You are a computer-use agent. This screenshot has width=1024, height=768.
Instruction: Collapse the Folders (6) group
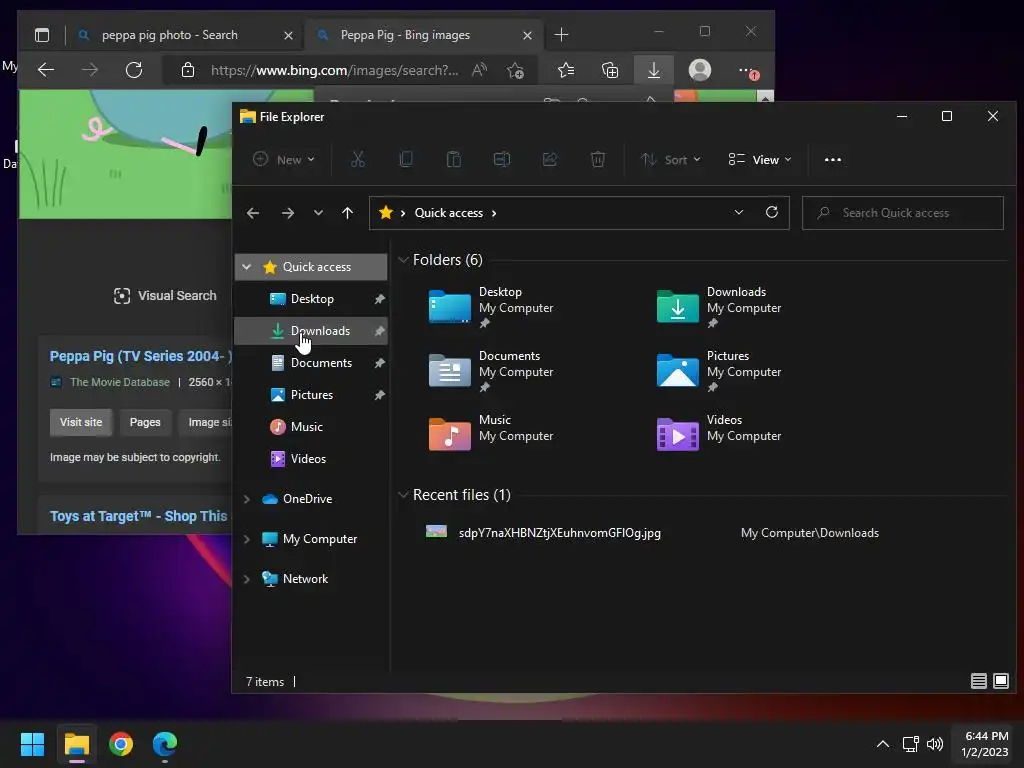click(403, 260)
